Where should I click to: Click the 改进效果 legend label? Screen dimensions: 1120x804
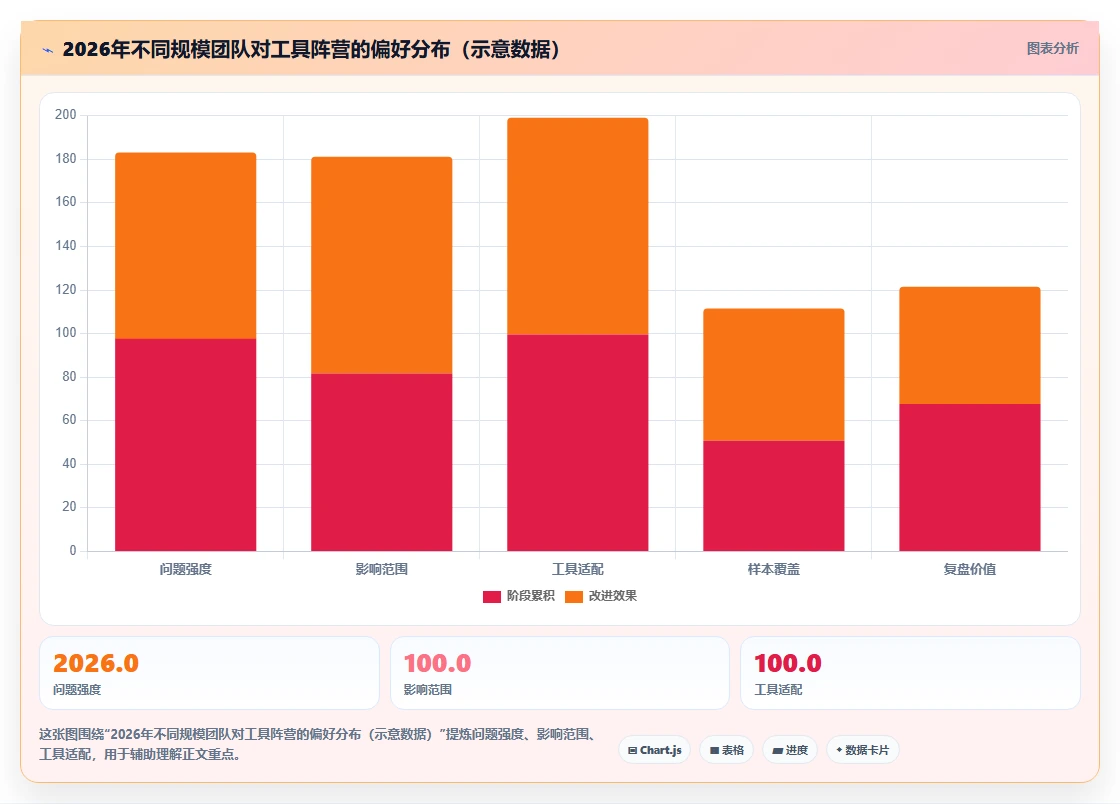pos(612,596)
